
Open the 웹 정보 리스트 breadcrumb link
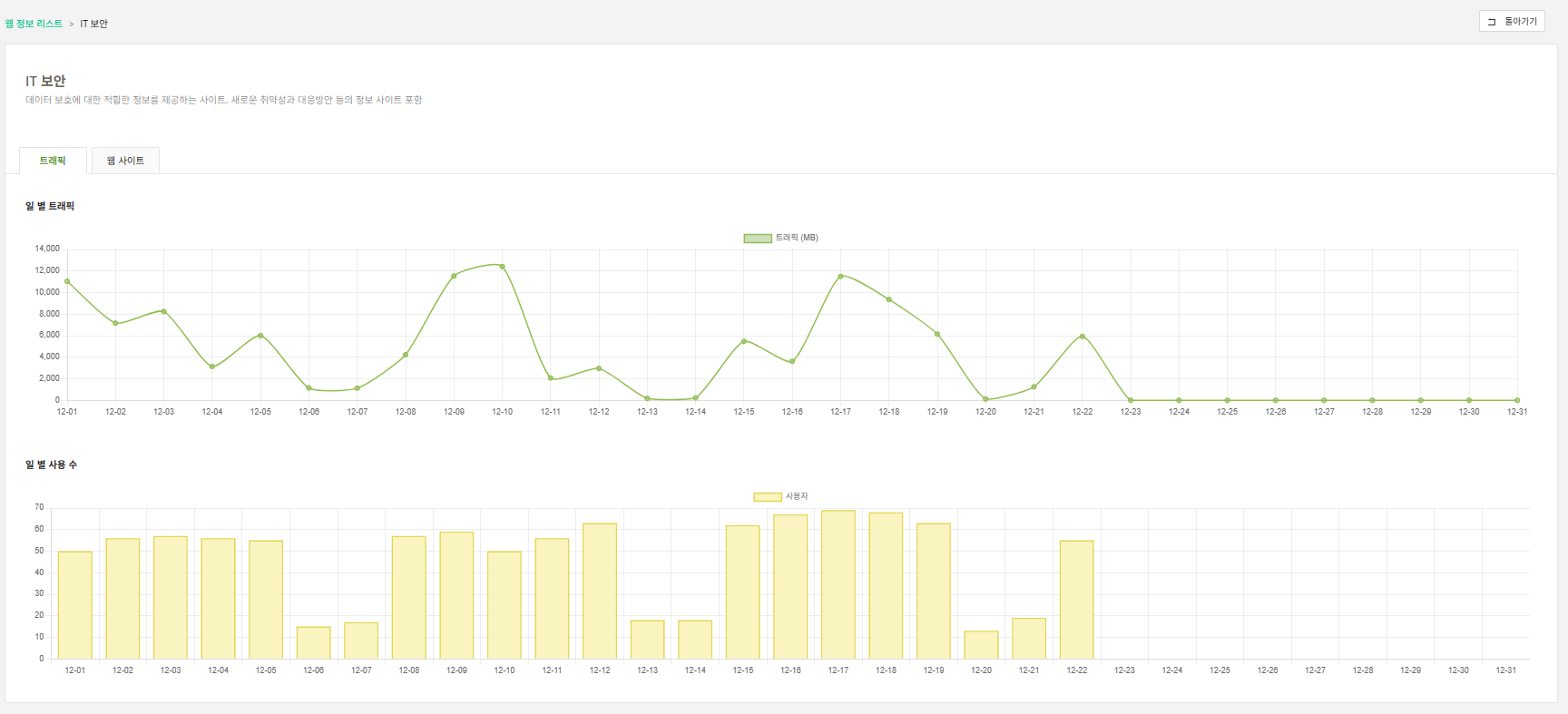34,24
